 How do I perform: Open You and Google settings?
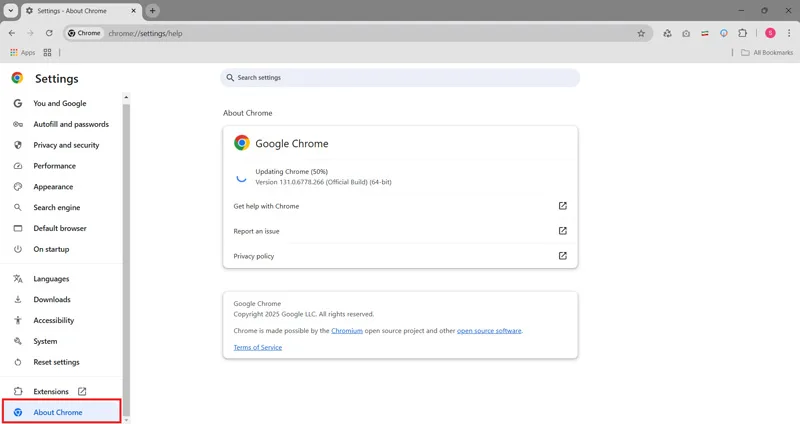pyautogui.click(x=61, y=103)
